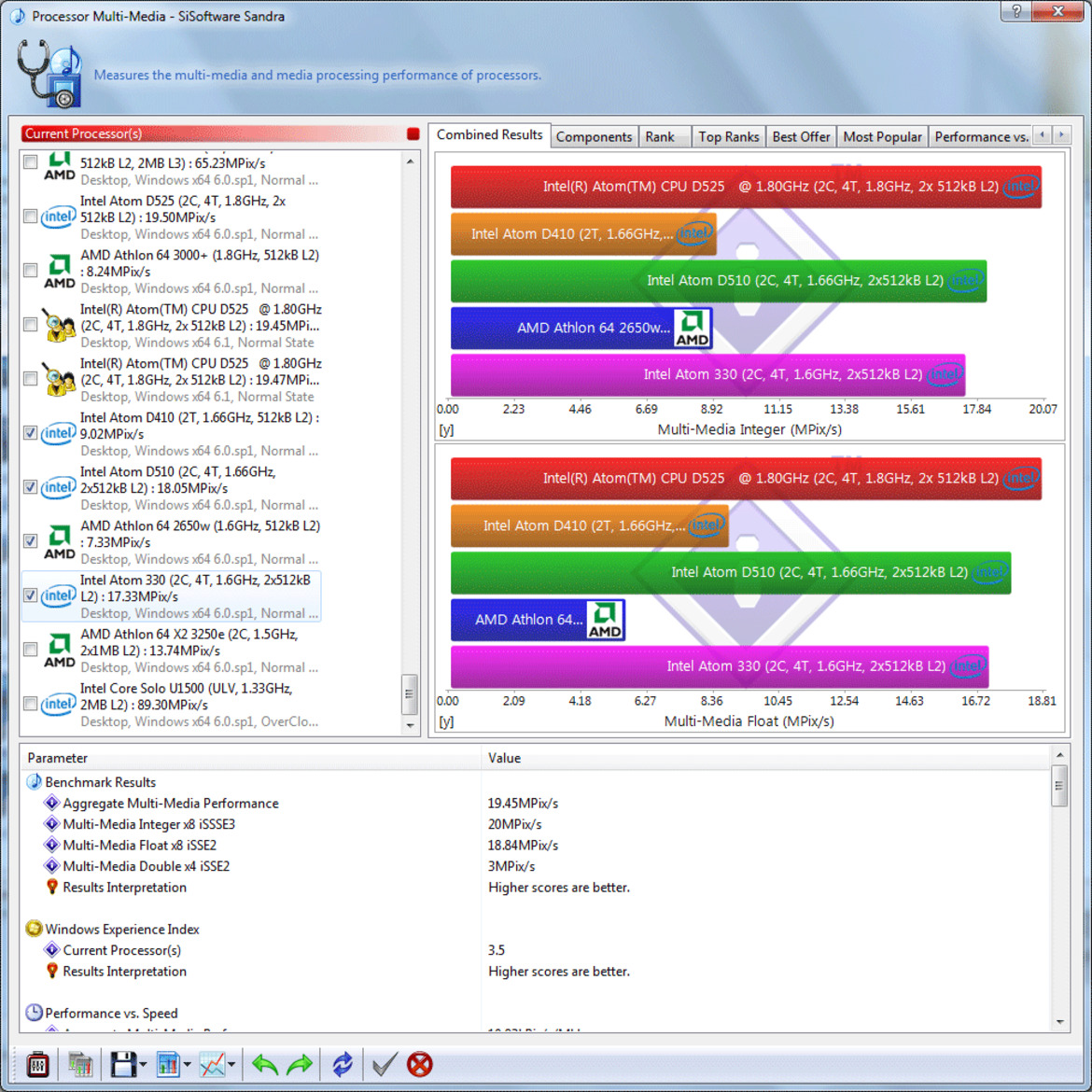1092x1092 pixels.
Task: Click the orange Atom D410 bar in Integer chart
Action: (x=583, y=234)
